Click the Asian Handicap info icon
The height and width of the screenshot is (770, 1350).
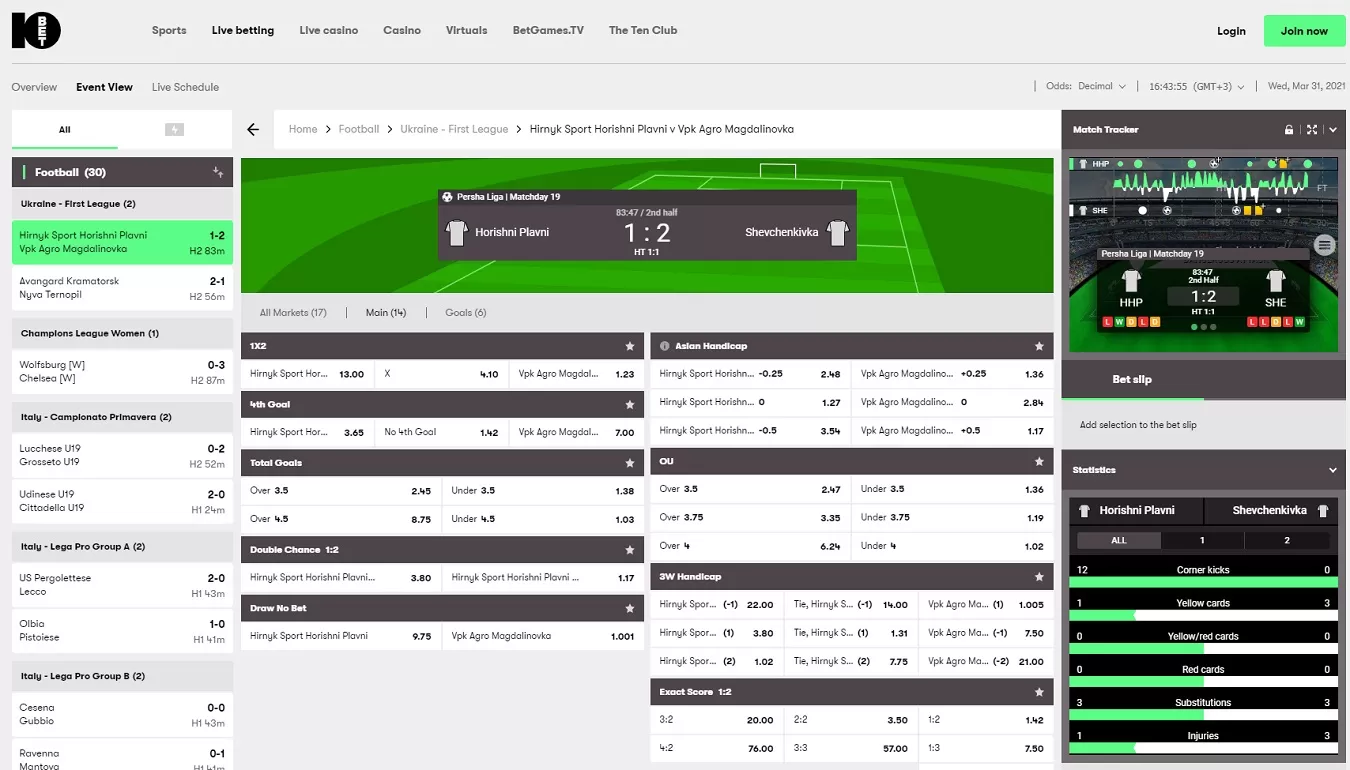[x=664, y=346]
